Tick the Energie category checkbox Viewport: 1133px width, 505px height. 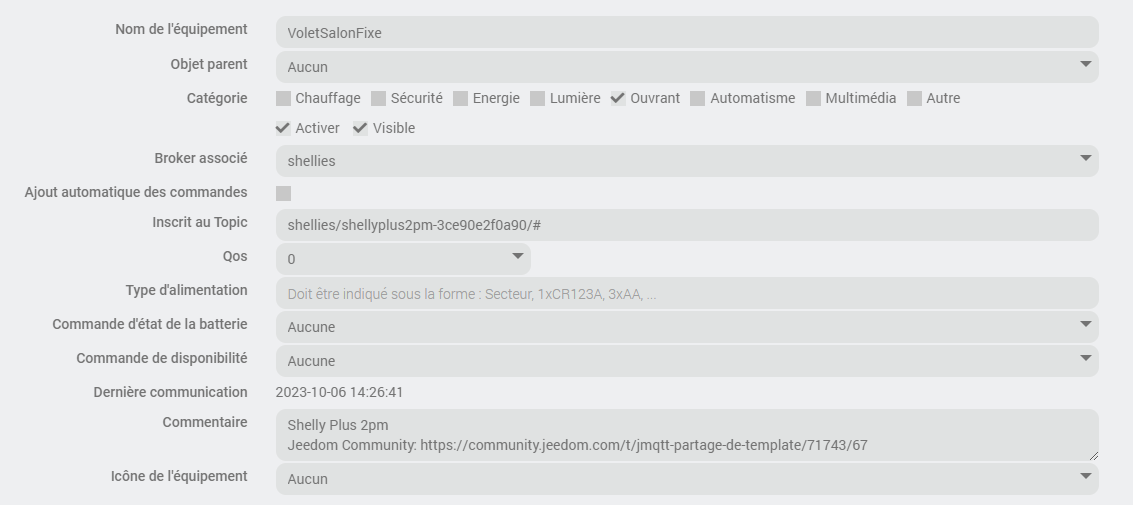point(461,98)
